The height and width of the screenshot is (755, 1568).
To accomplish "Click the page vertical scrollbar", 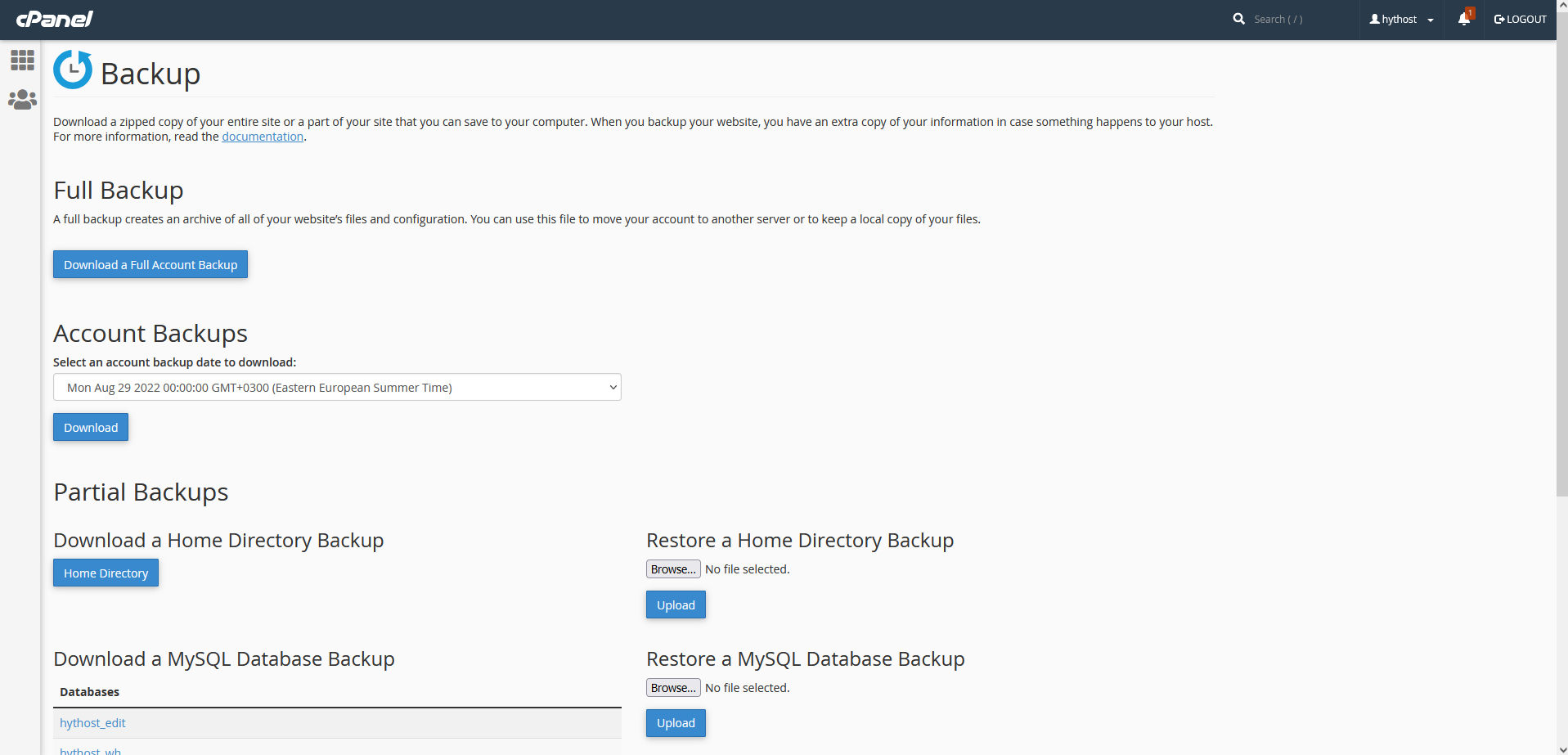I will click(1561, 245).
